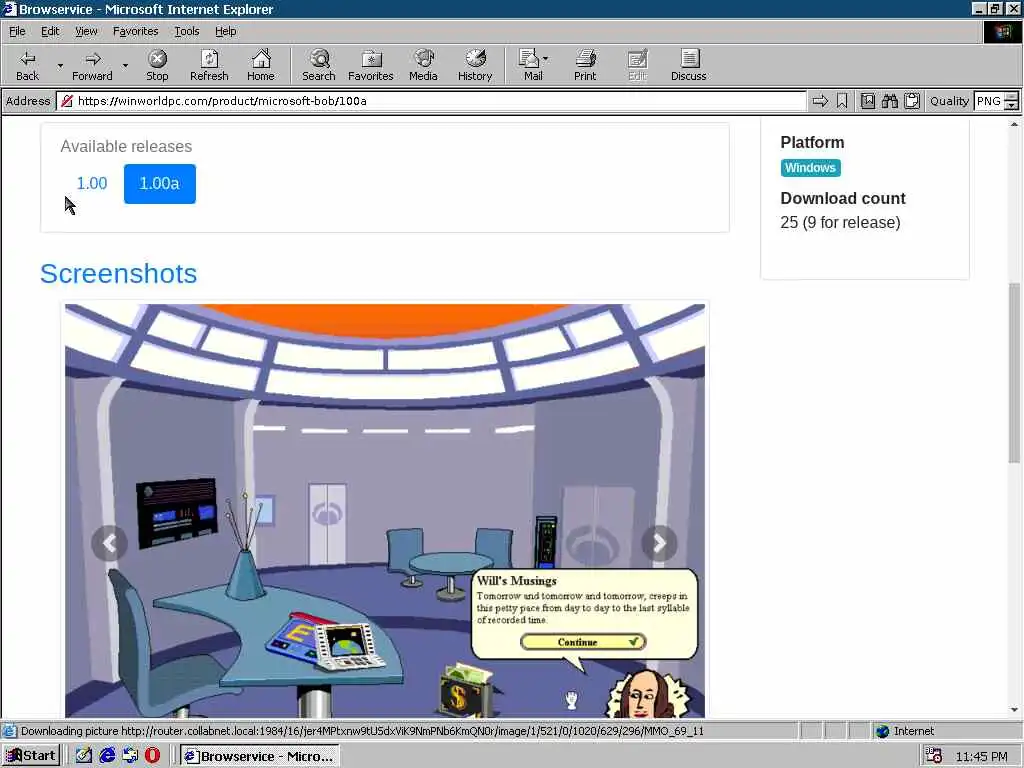Image resolution: width=1024 pixels, height=768 pixels.
Task: Click the Forward toolbar button
Action: click(x=92, y=65)
